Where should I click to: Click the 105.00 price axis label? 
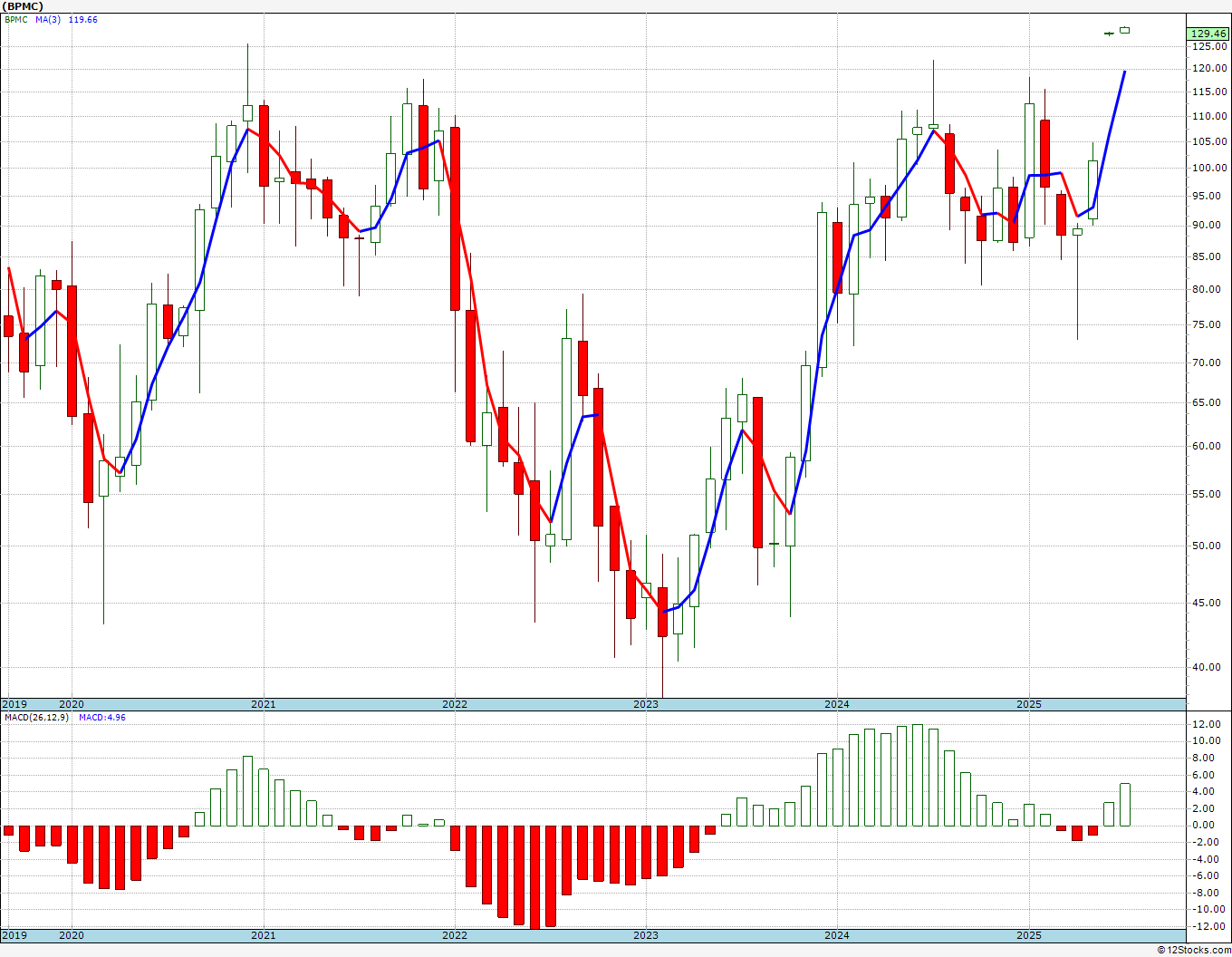pyautogui.click(x=1209, y=142)
